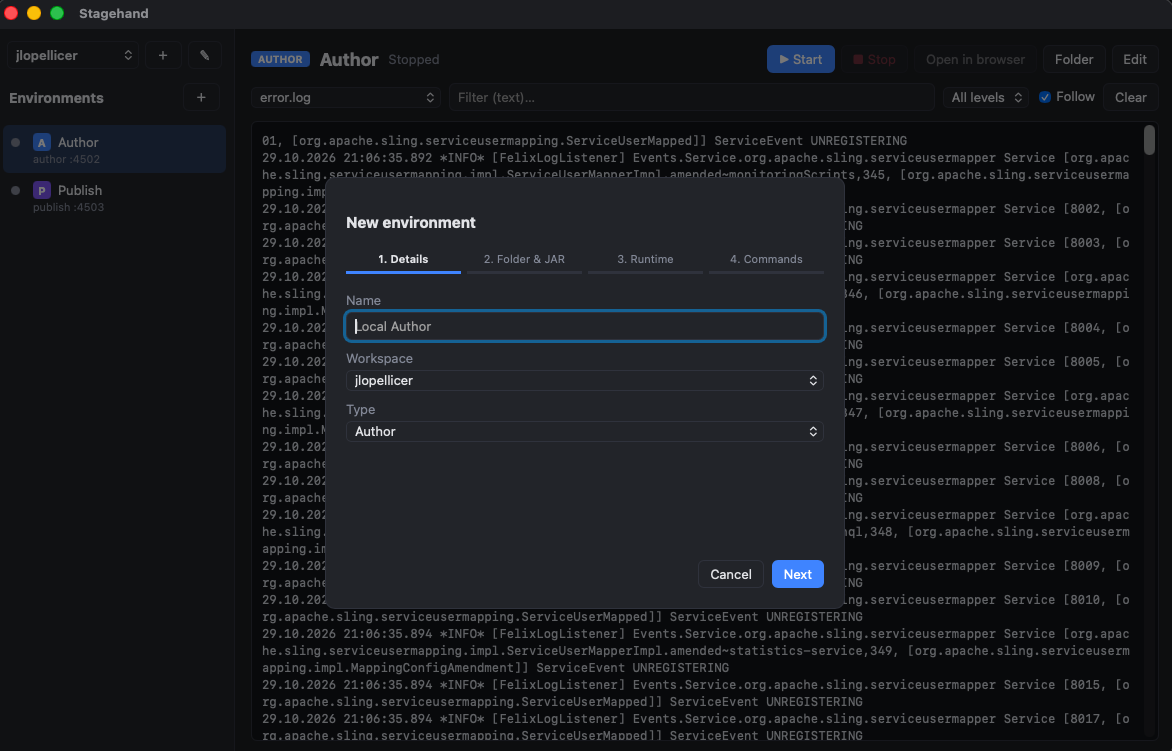
Task: Click the Author status dot indicator
Action: [x=16, y=142]
